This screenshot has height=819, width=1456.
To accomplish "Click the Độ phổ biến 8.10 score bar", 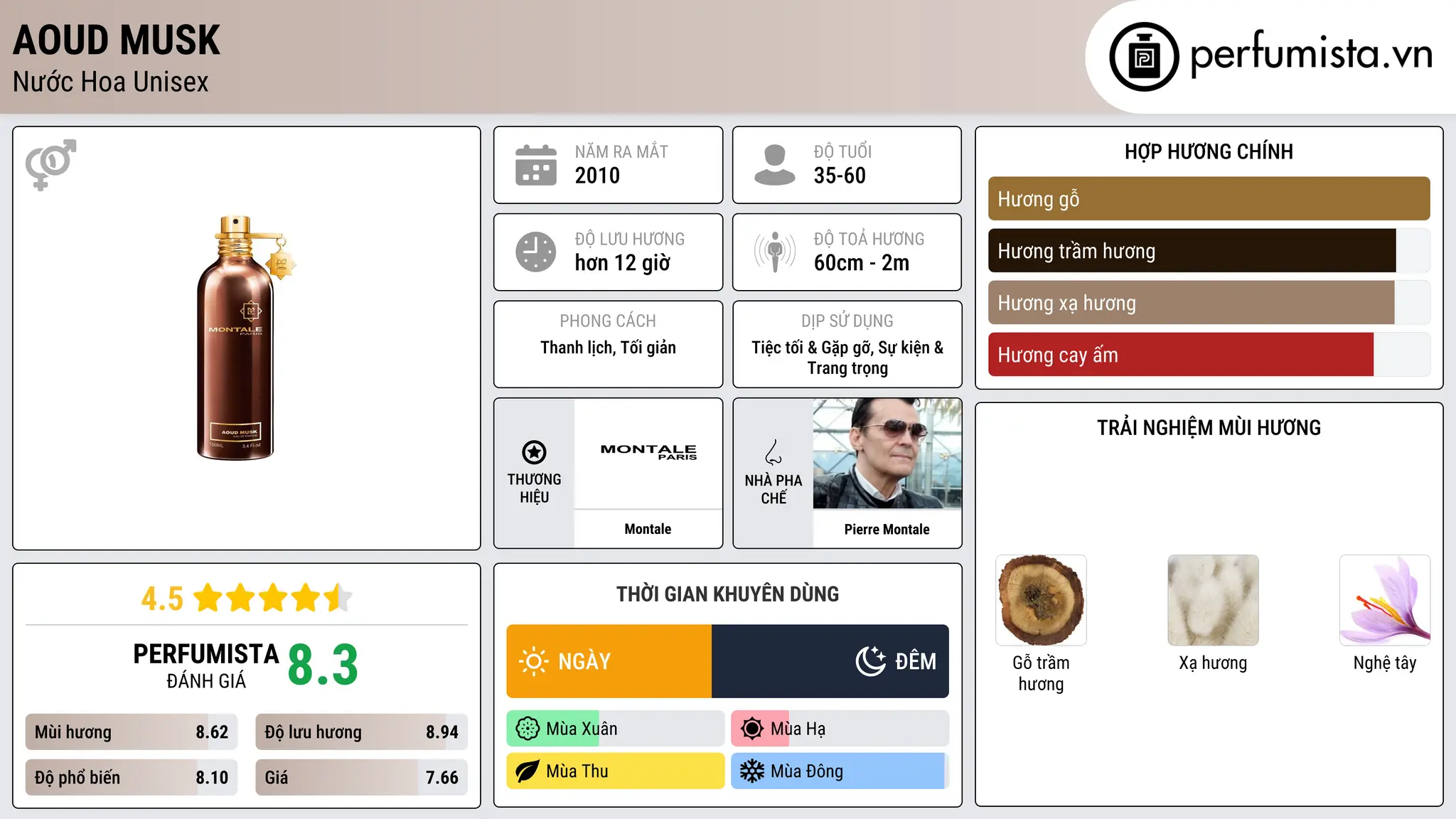I will (132, 778).
